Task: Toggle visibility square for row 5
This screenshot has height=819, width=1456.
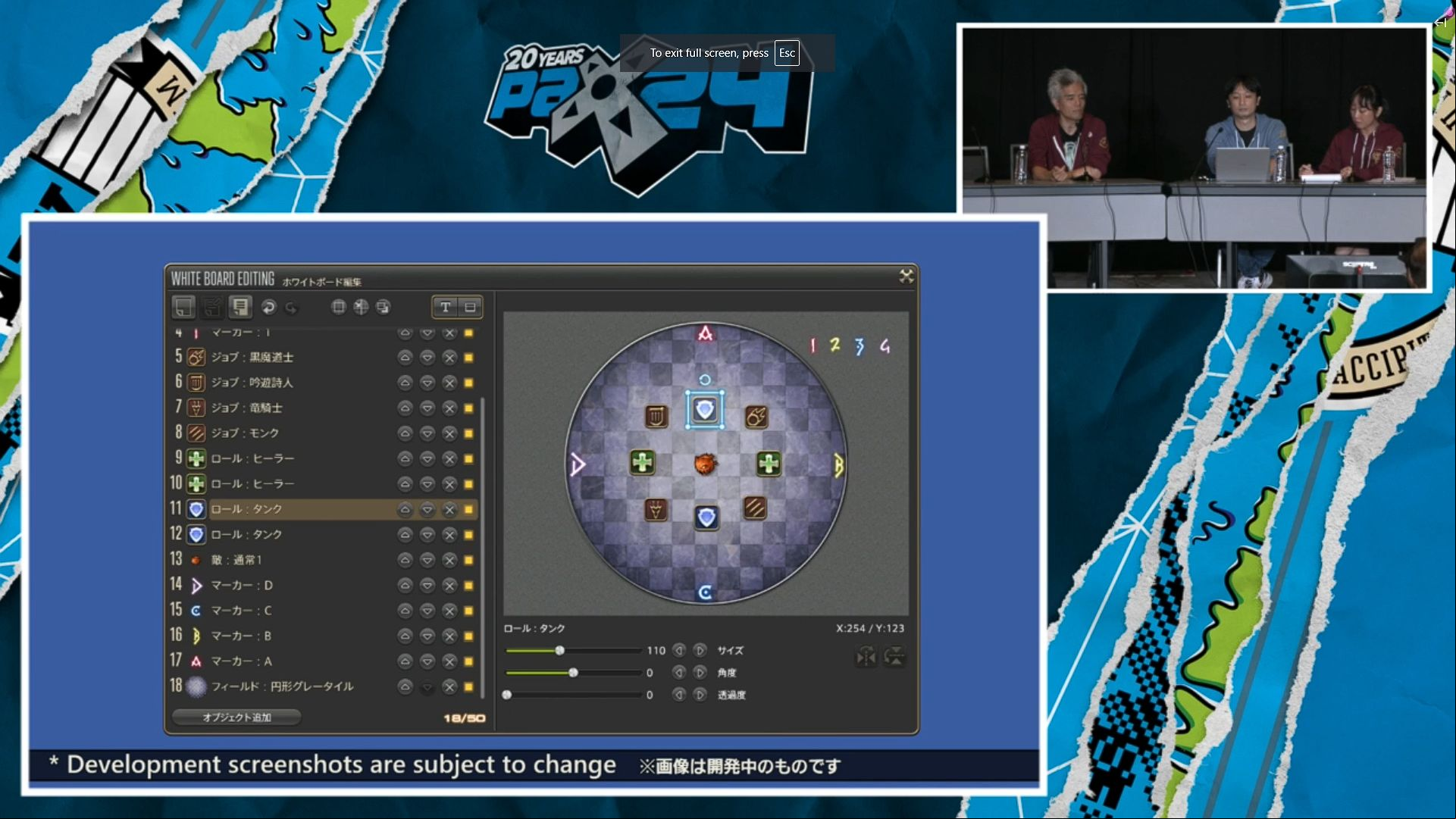Action: [x=468, y=357]
